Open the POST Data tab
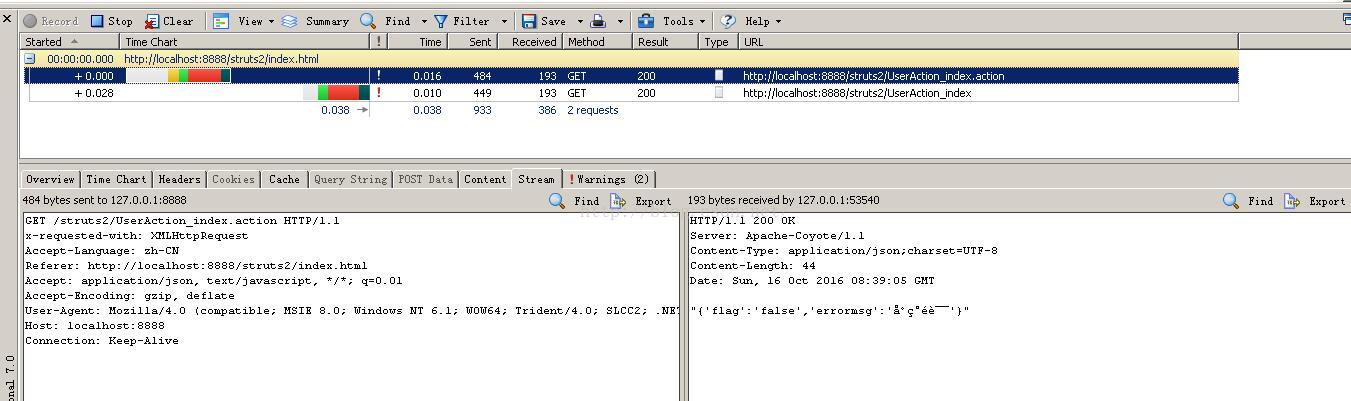Image resolution: width=1351 pixels, height=401 pixels. click(x=425, y=179)
